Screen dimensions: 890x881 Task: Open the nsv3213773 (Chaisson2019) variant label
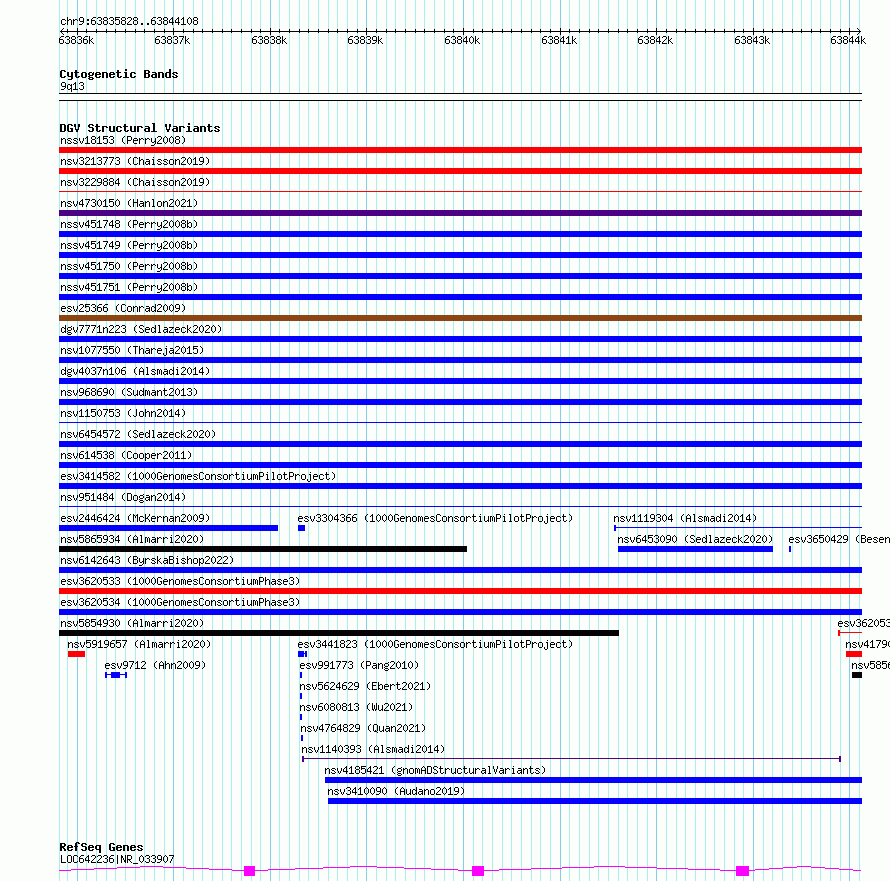(135, 161)
